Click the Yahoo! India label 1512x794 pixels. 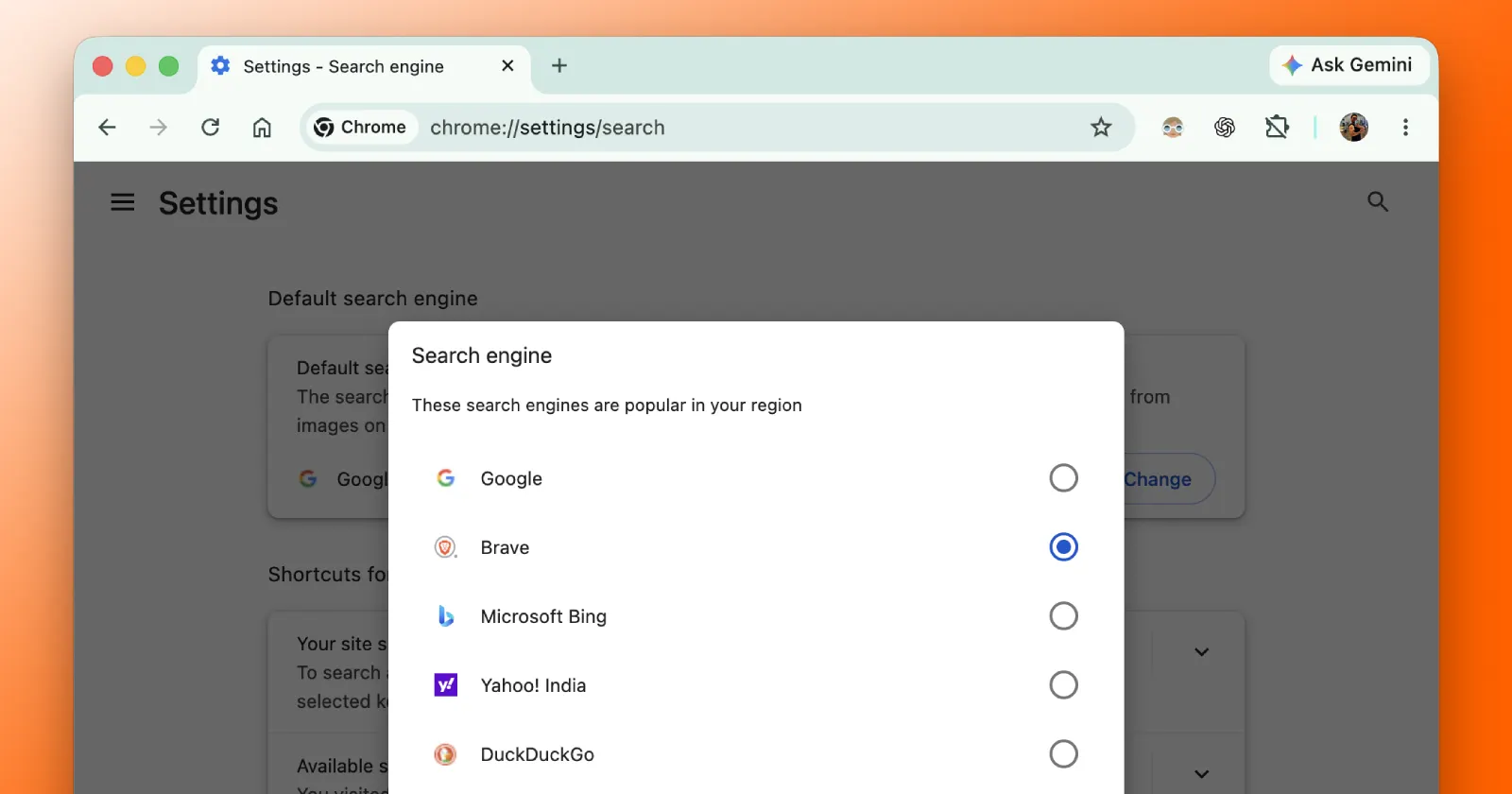click(x=533, y=686)
